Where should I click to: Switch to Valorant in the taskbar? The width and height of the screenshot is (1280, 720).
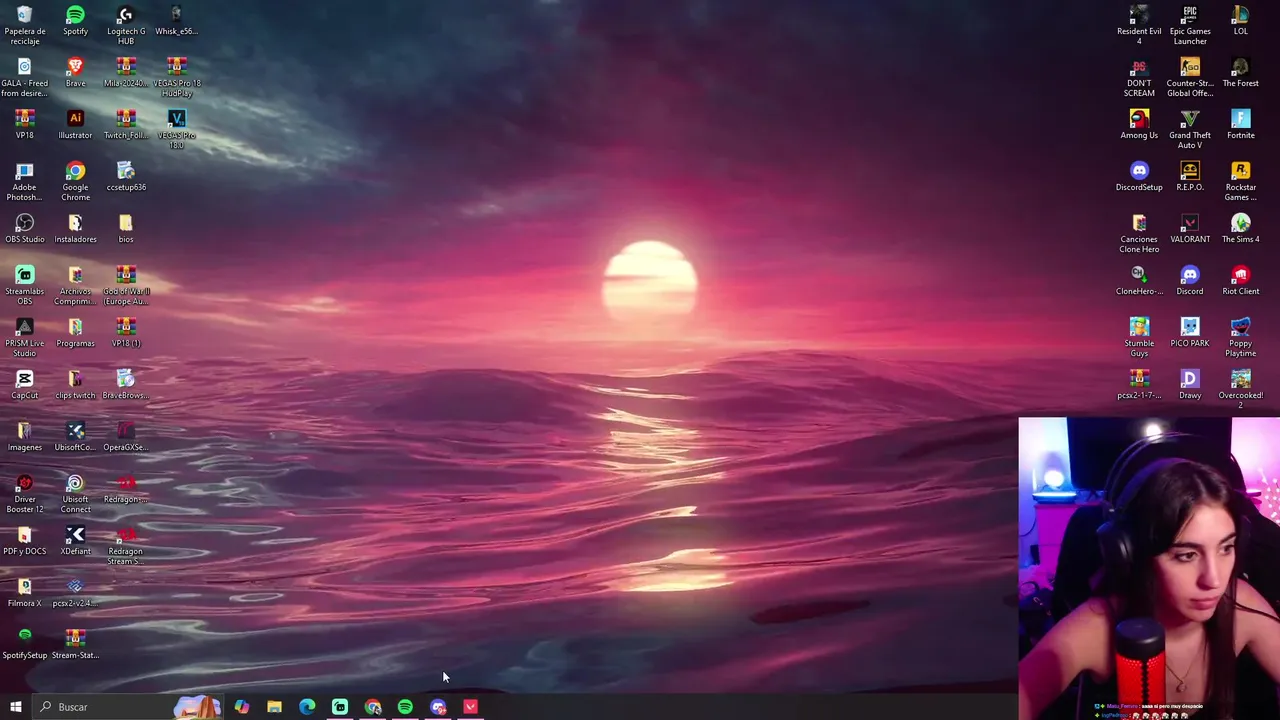coord(471,707)
